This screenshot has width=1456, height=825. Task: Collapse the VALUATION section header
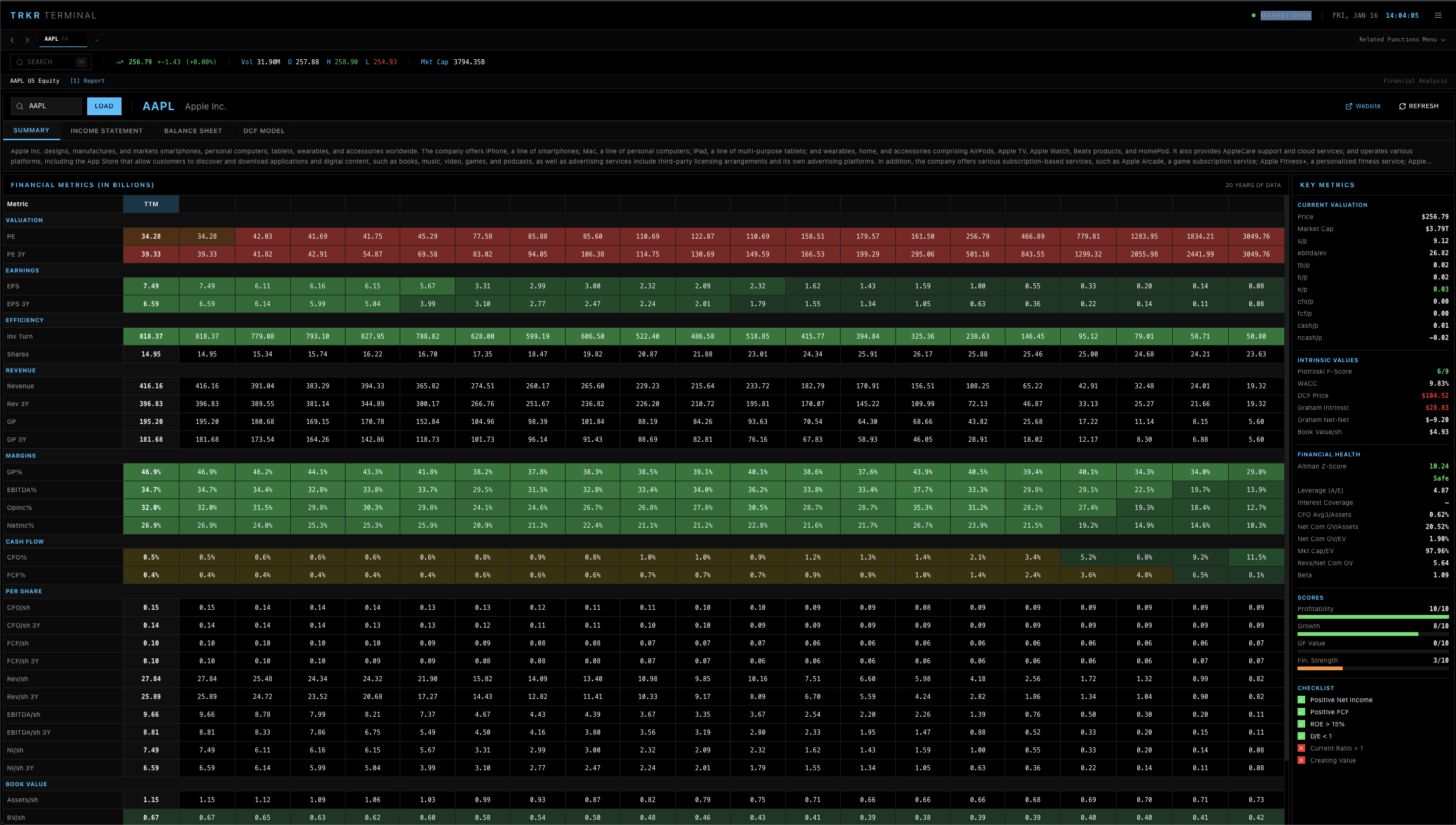tap(24, 220)
